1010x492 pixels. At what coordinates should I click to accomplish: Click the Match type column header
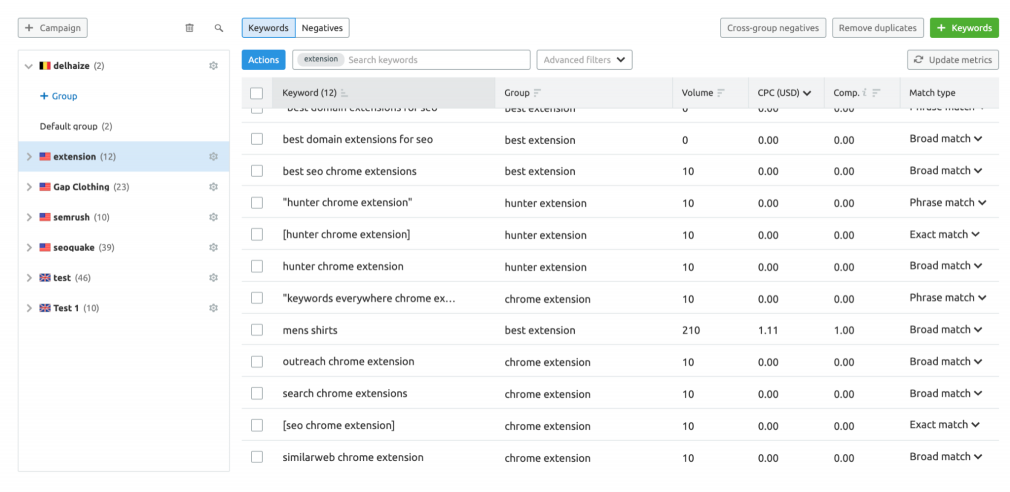tap(932, 93)
